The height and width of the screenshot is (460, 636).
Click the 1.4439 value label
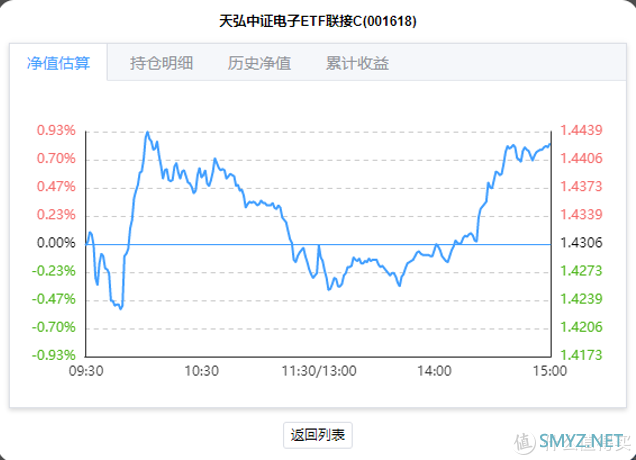click(x=581, y=130)
